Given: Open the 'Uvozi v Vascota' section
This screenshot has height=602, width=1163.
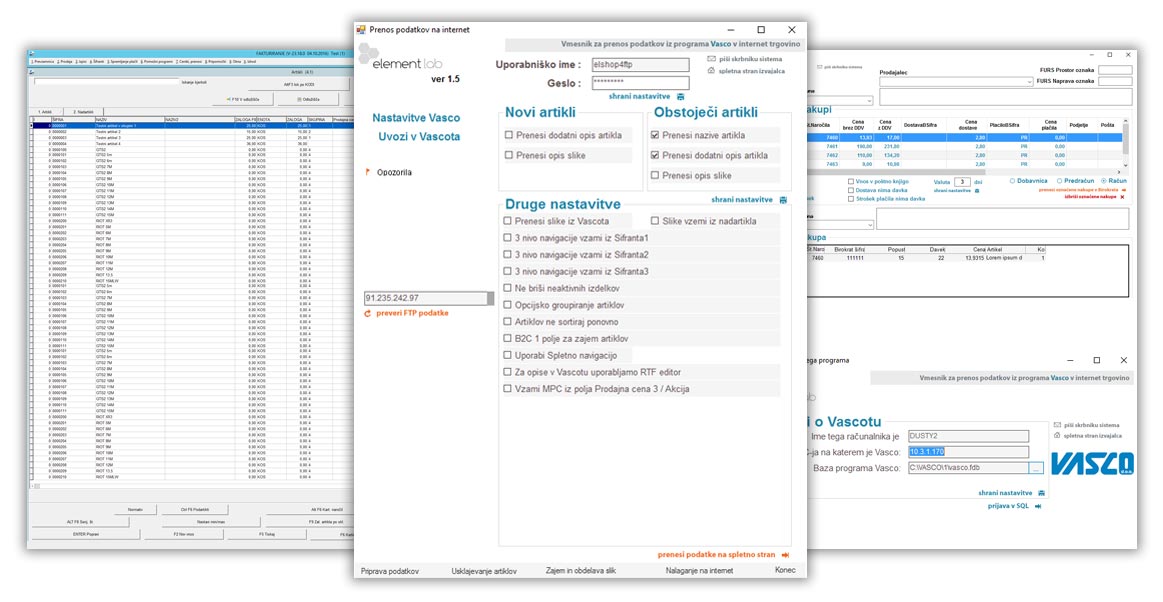Looking at the screenshot, I should 419,136.
